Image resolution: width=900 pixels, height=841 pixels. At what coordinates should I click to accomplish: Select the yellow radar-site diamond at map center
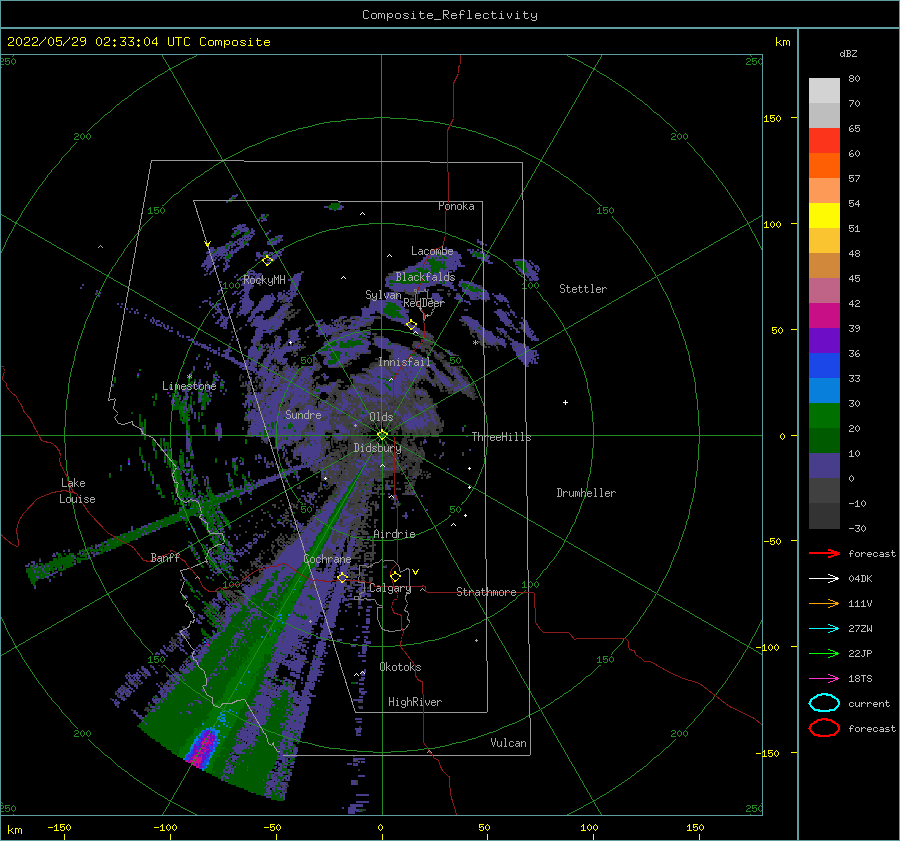click(382, 435)
